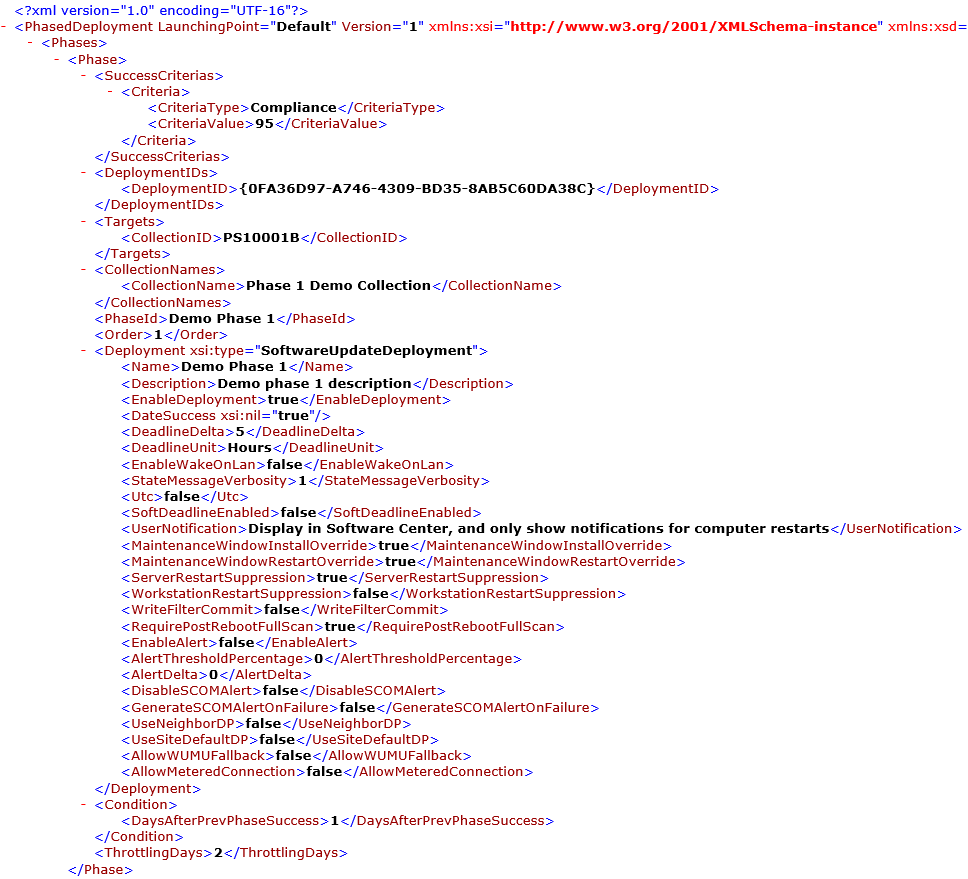Select the EnableWakeOnLan false value
Viewport: 968px width, 879px height.
click(x=285, y=464)
